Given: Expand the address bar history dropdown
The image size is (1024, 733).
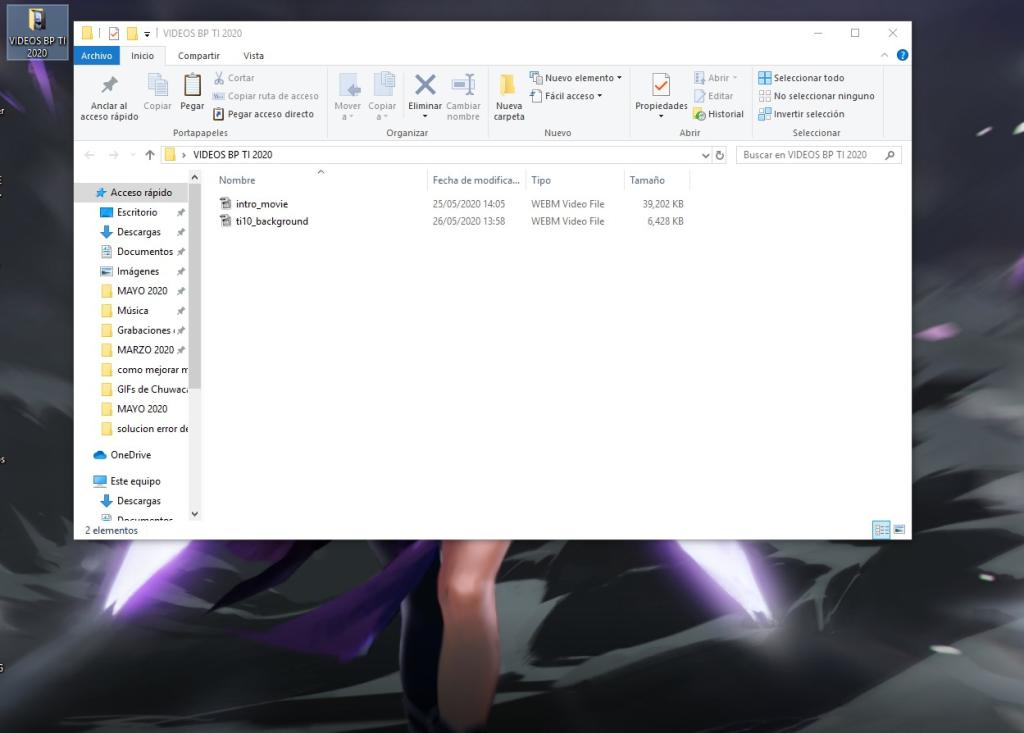Looking at the screenshot, I should (x=705, y=155).
